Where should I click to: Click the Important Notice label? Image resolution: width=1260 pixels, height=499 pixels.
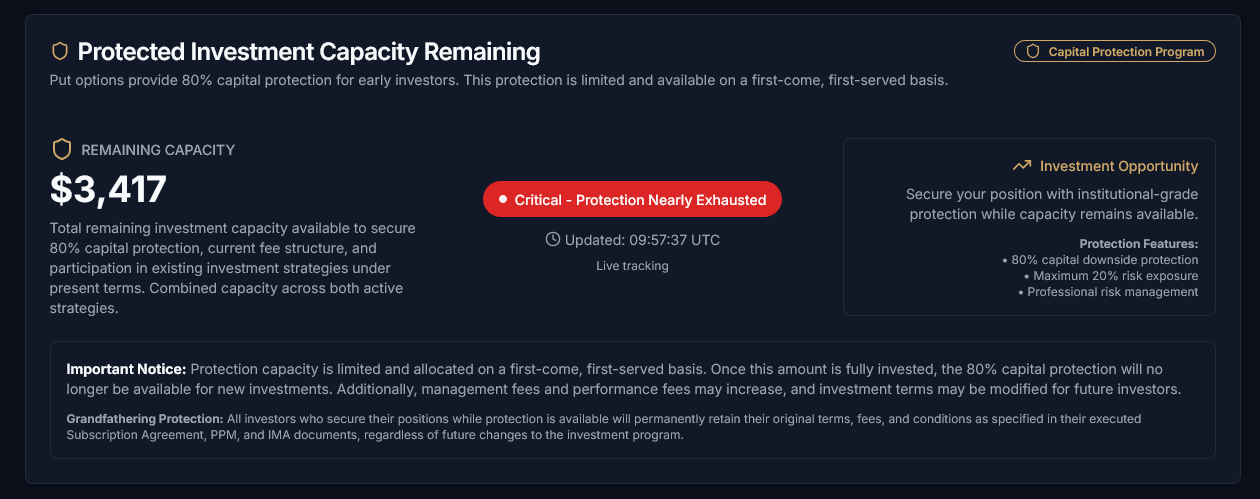pyautogui.click(x=126, y=370)
